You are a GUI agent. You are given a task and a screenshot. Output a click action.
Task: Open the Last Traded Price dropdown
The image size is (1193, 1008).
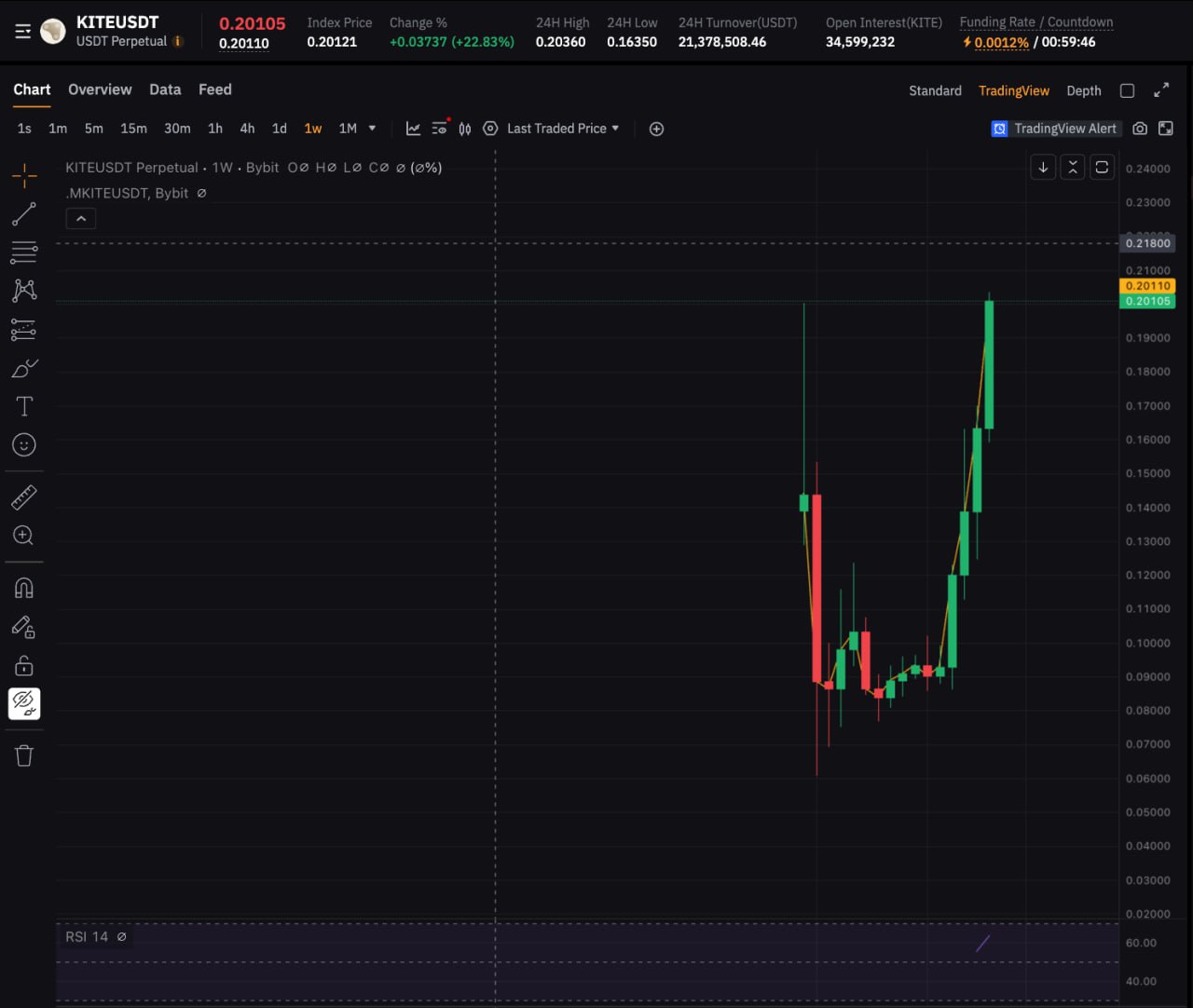(x=562, y=129)
